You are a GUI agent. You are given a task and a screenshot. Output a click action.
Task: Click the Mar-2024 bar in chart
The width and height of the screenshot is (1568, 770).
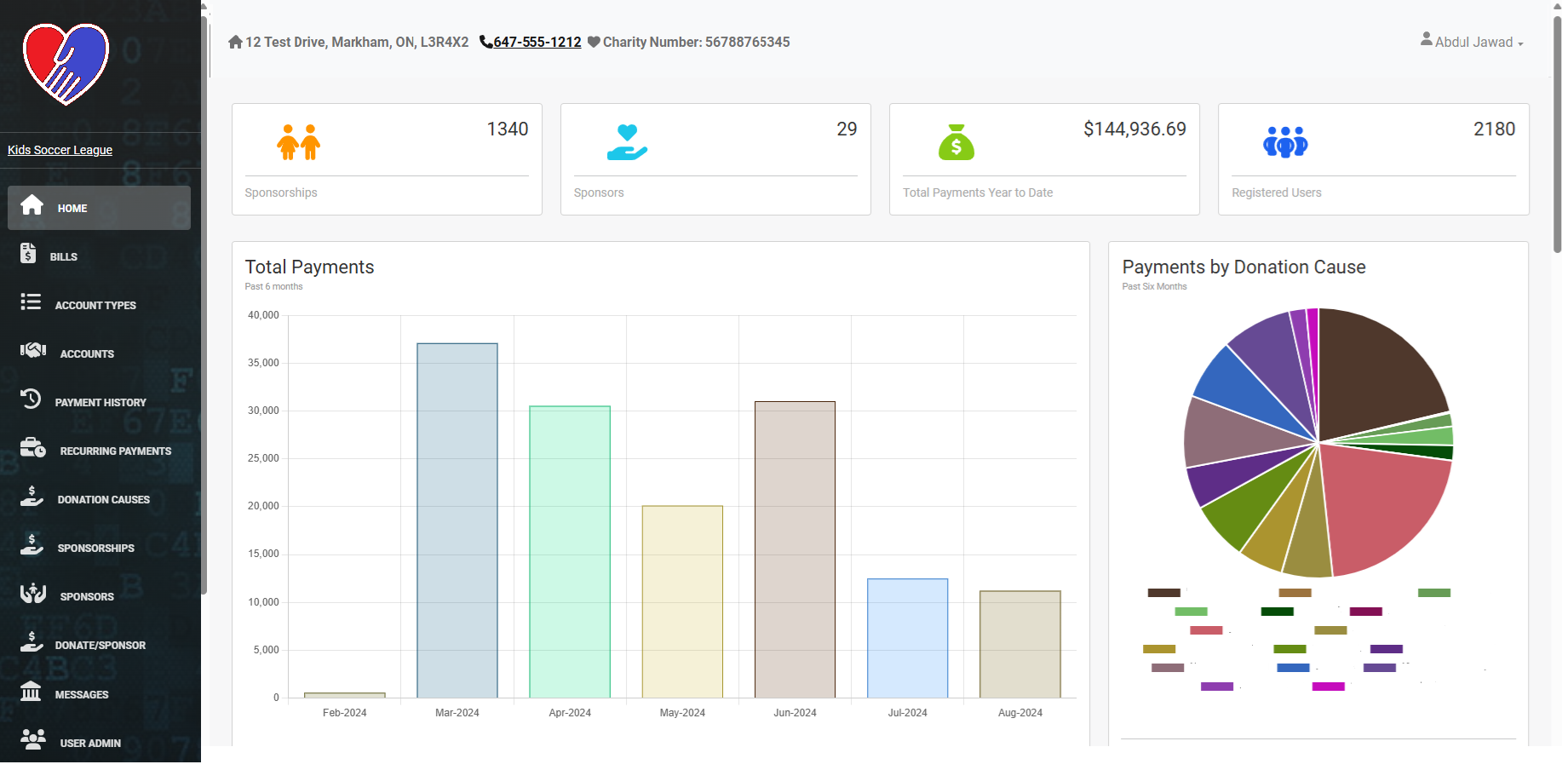point(457,520)
